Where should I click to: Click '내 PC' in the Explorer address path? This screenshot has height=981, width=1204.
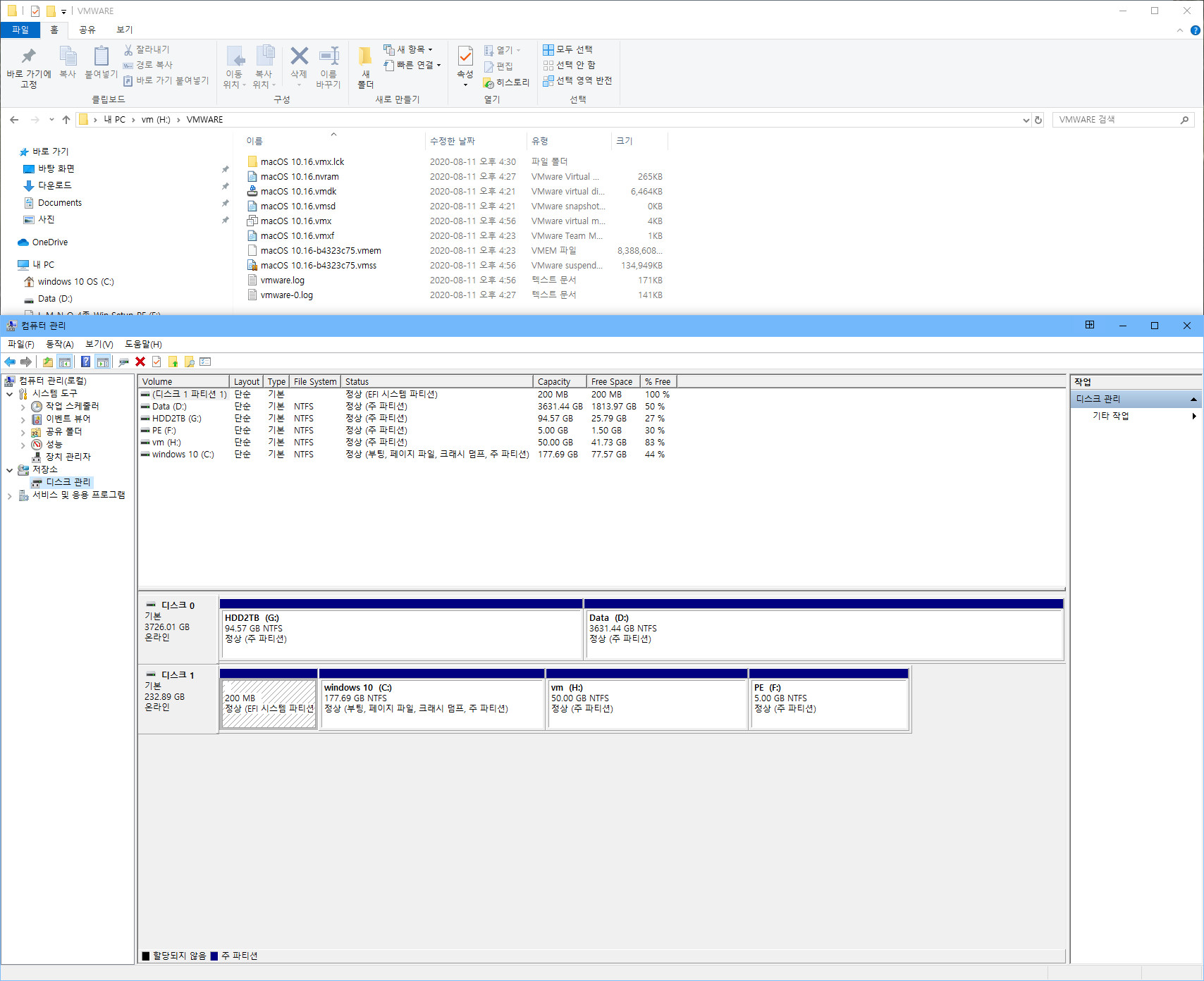click(x=114, y=120)
